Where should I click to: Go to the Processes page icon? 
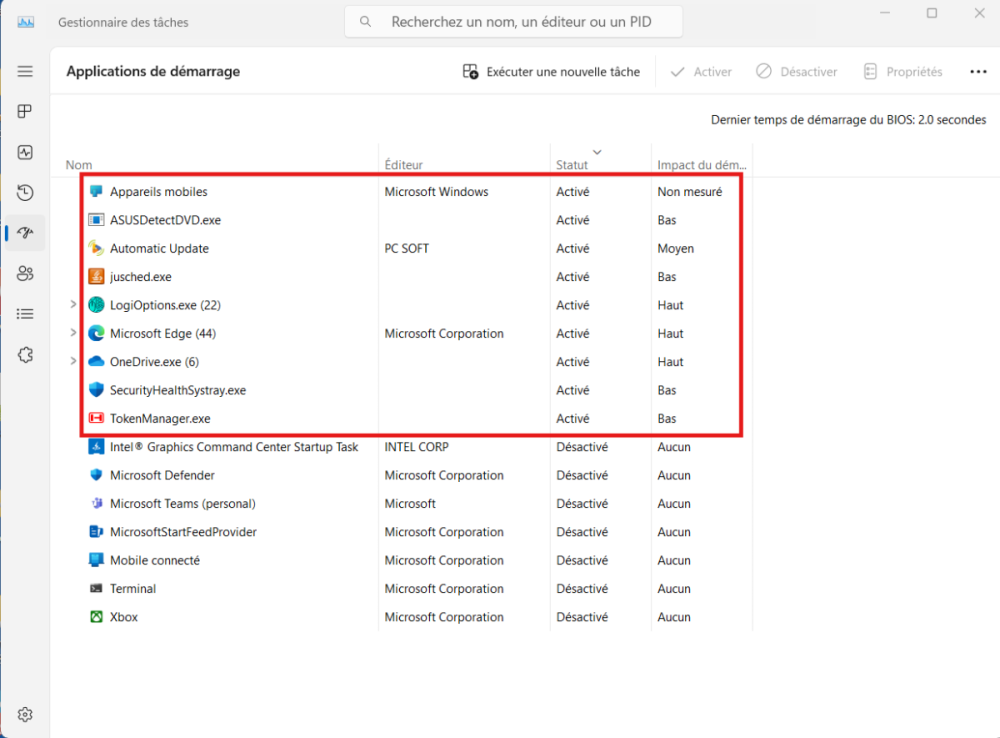click(25, 112)
